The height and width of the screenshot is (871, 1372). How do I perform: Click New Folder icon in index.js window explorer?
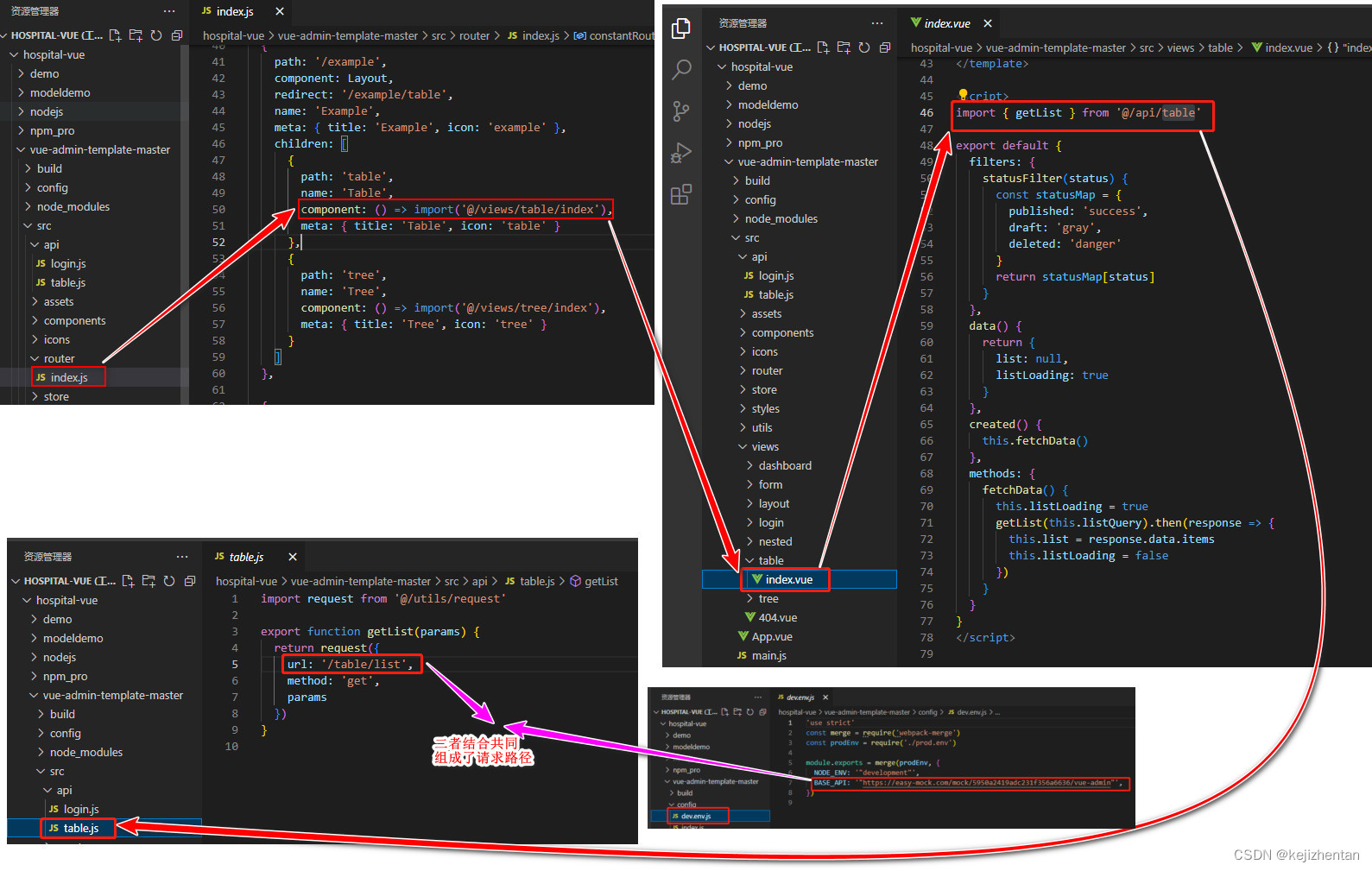[136, 35]
